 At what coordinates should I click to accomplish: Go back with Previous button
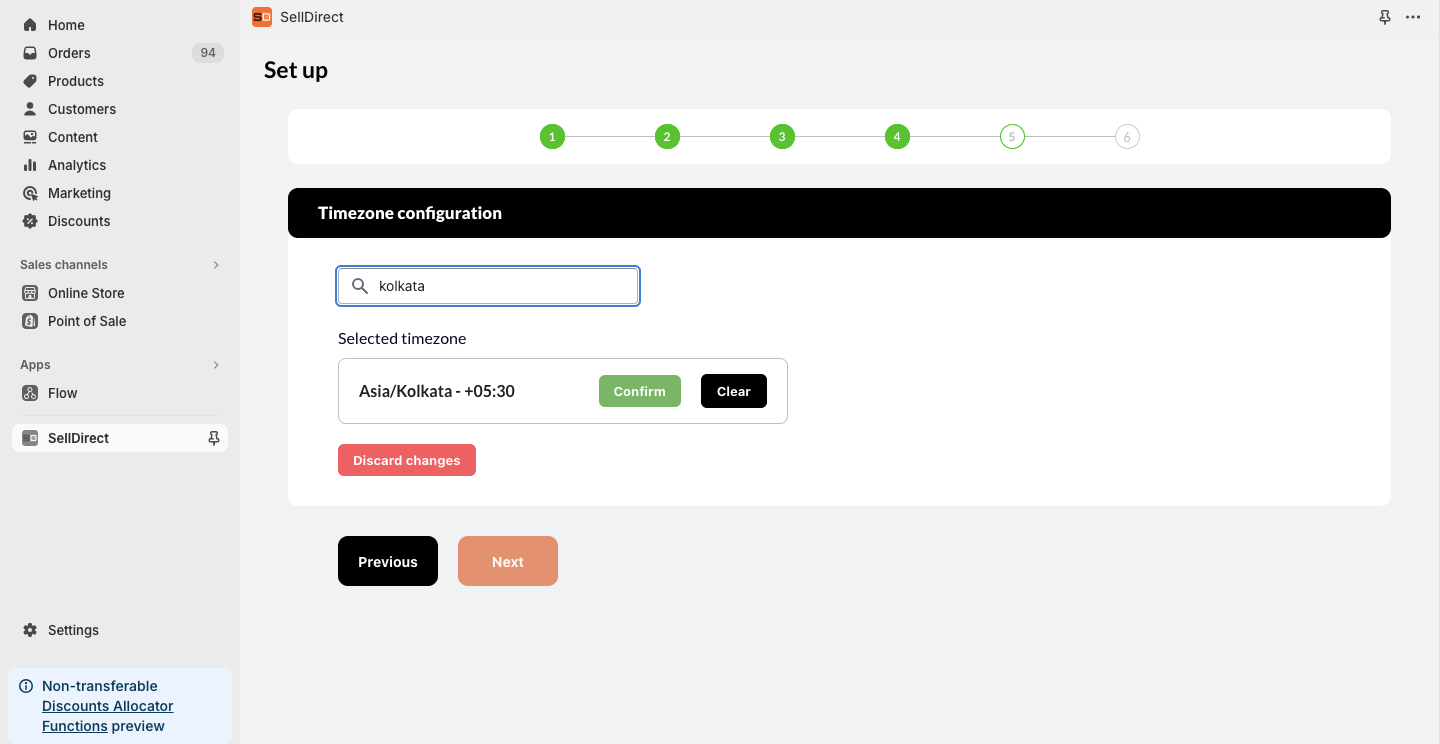coord(388,561)
